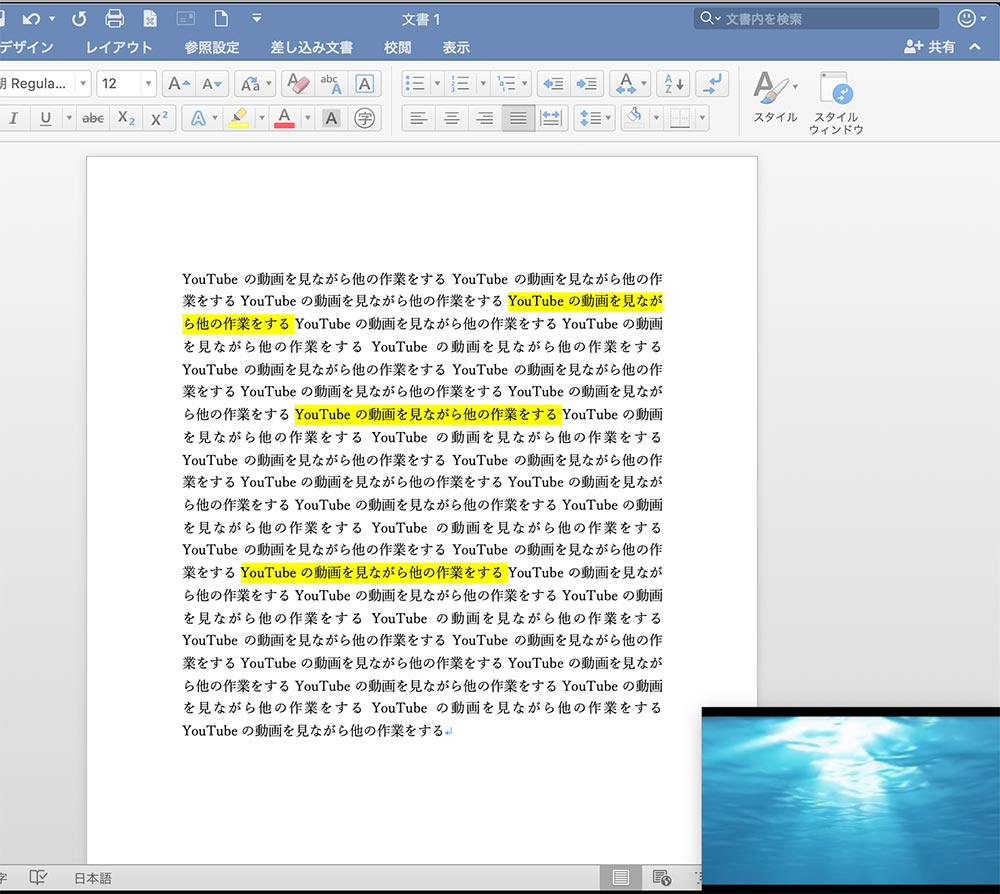
Task: Print the document with the printer icon
Action: click(115, 18)
